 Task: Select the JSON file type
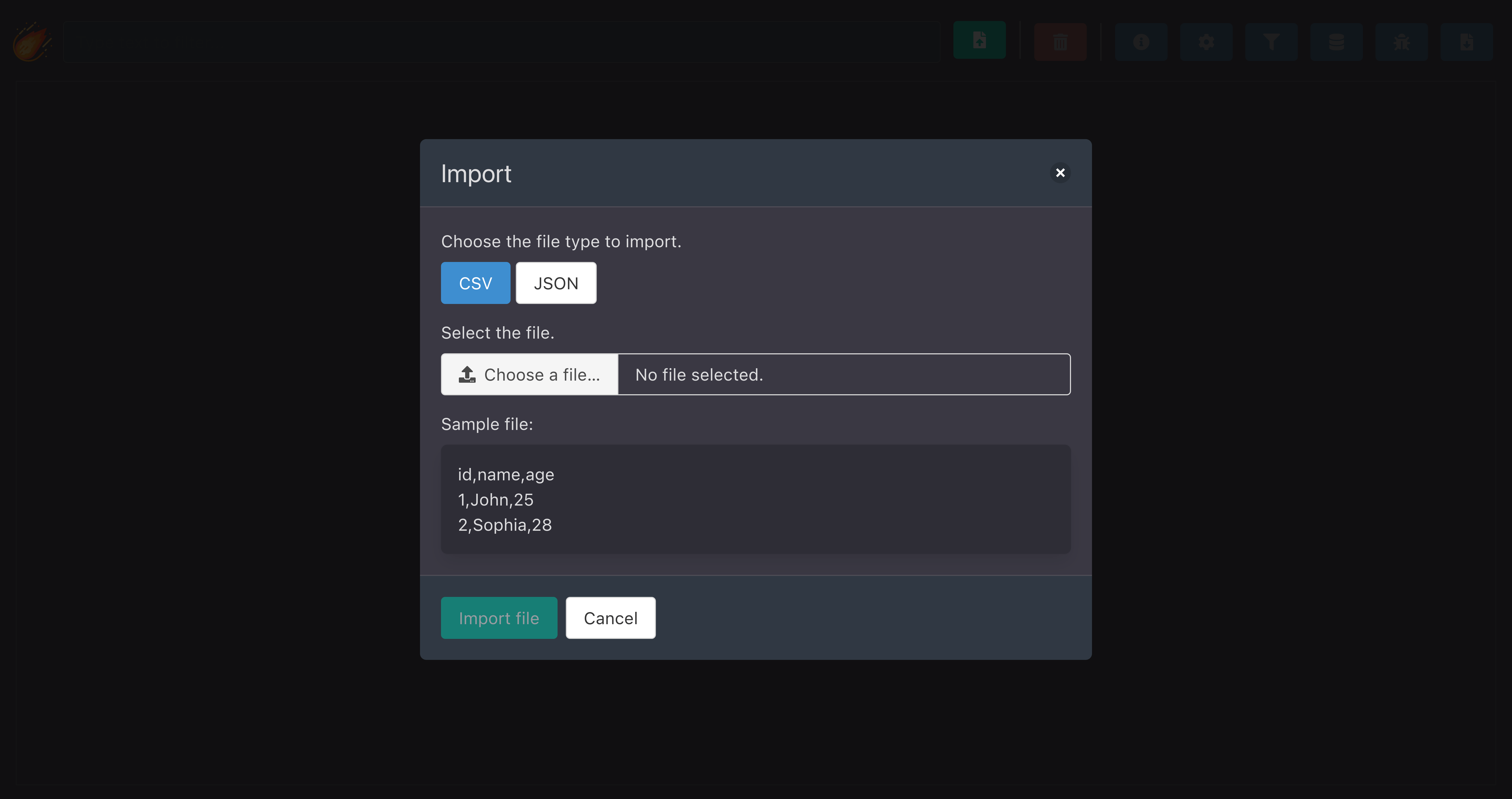point(556,283)
